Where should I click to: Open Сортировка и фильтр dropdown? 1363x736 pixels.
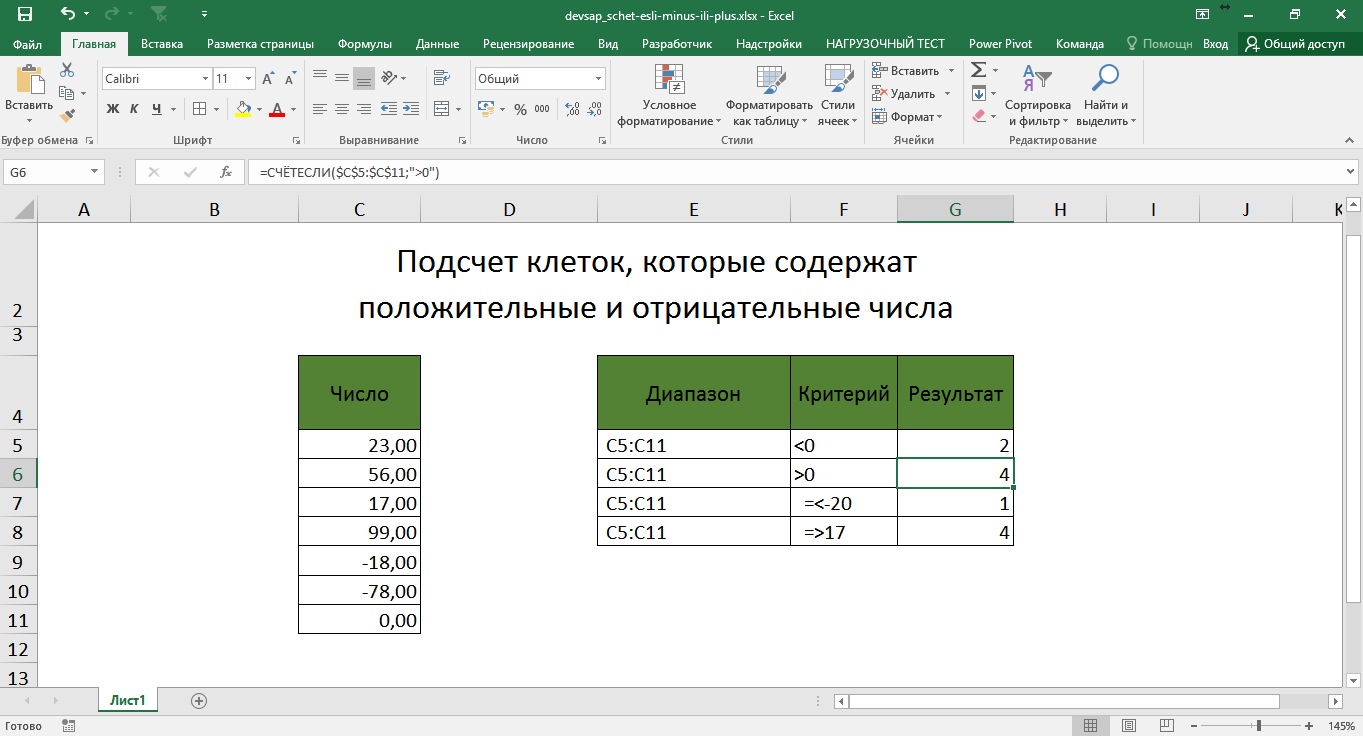click(x=1037, y=95)
